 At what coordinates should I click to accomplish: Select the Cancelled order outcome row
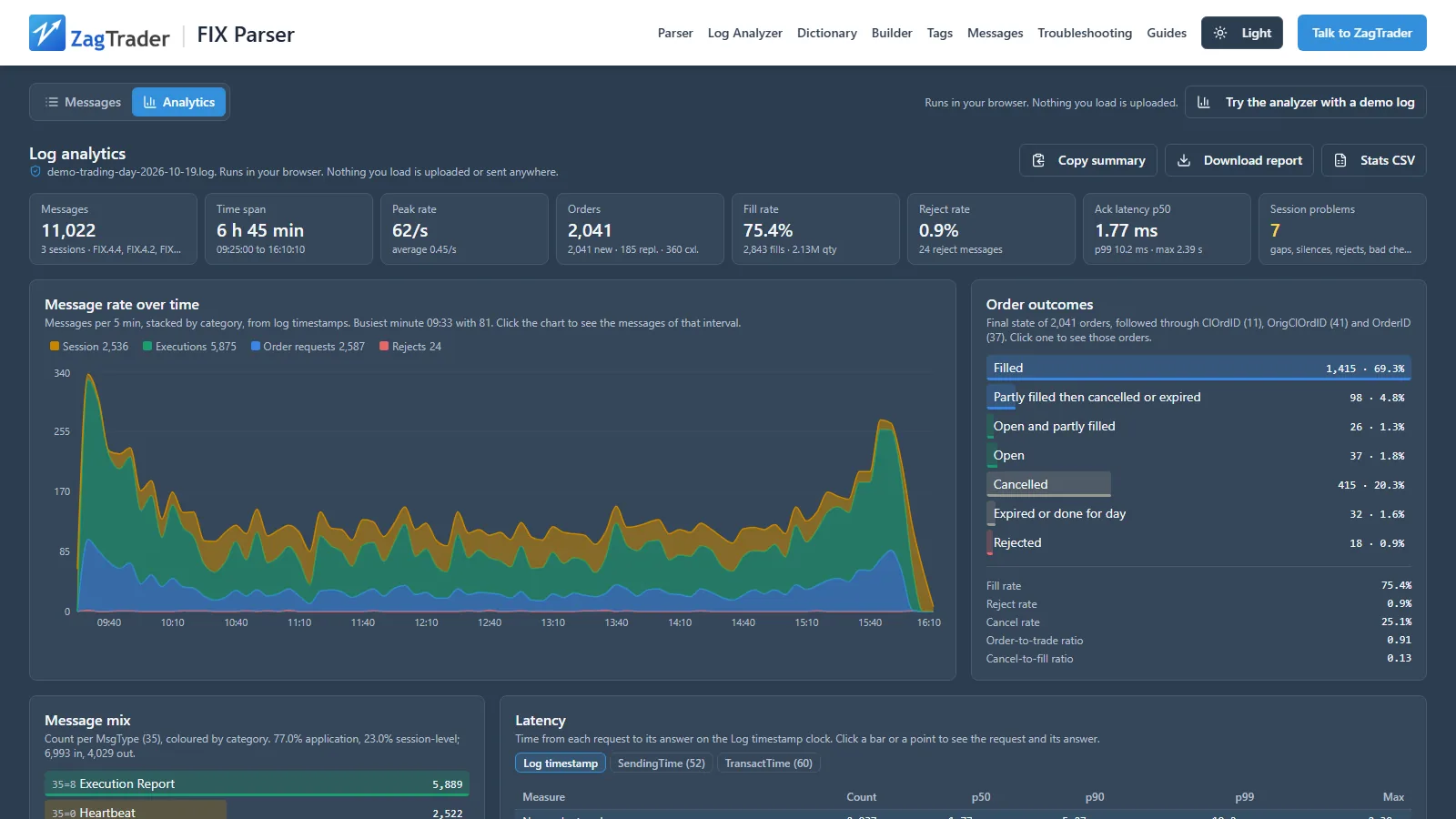click(x=1198, y=484)
